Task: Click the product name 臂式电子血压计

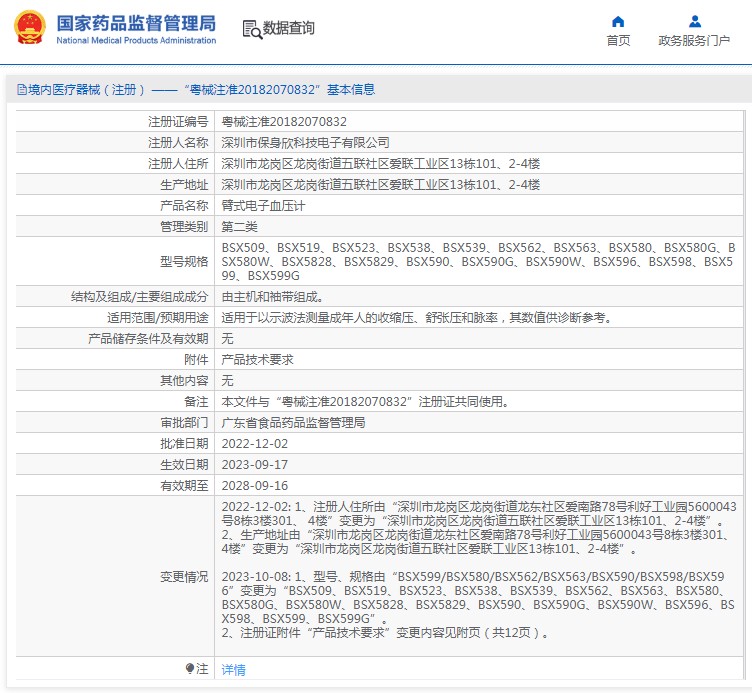Action: pos(262,205)
